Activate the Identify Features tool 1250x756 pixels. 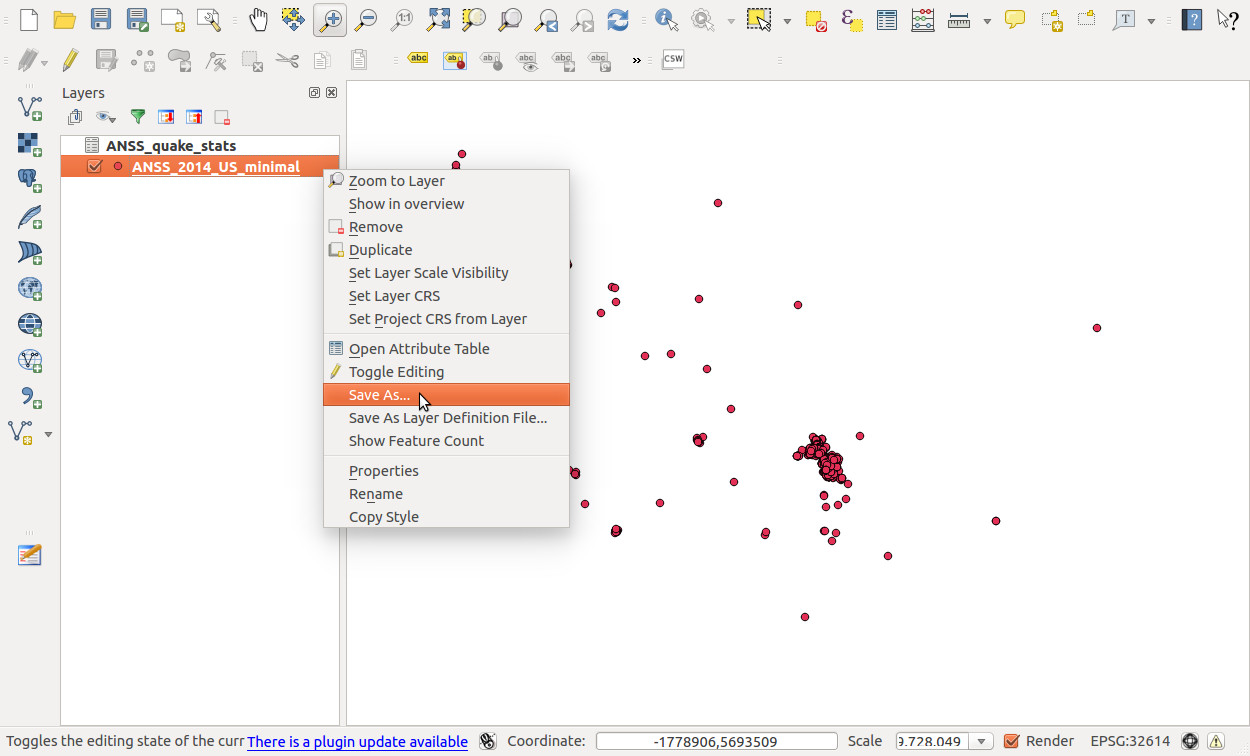pos(665,19)
